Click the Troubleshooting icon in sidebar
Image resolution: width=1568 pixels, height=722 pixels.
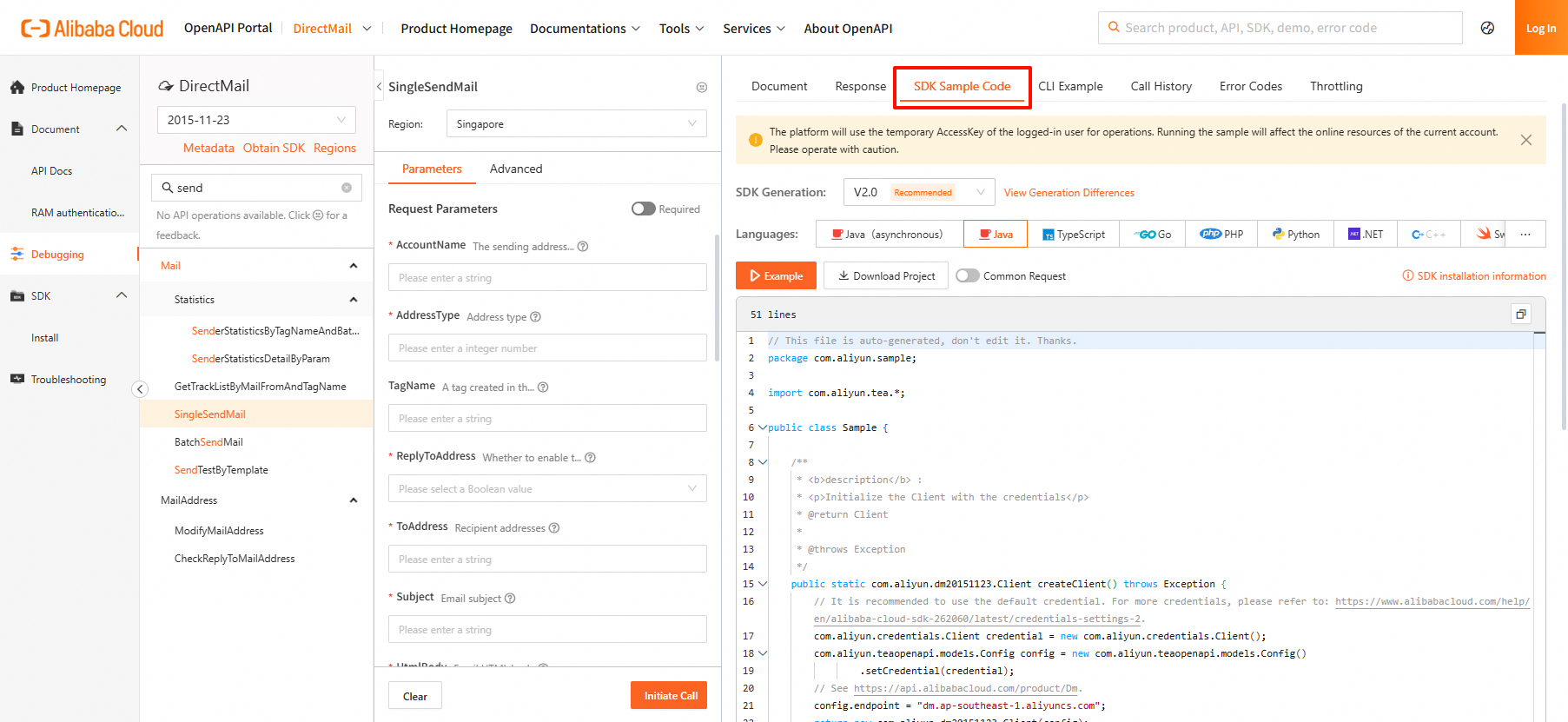tap(17, 380)
